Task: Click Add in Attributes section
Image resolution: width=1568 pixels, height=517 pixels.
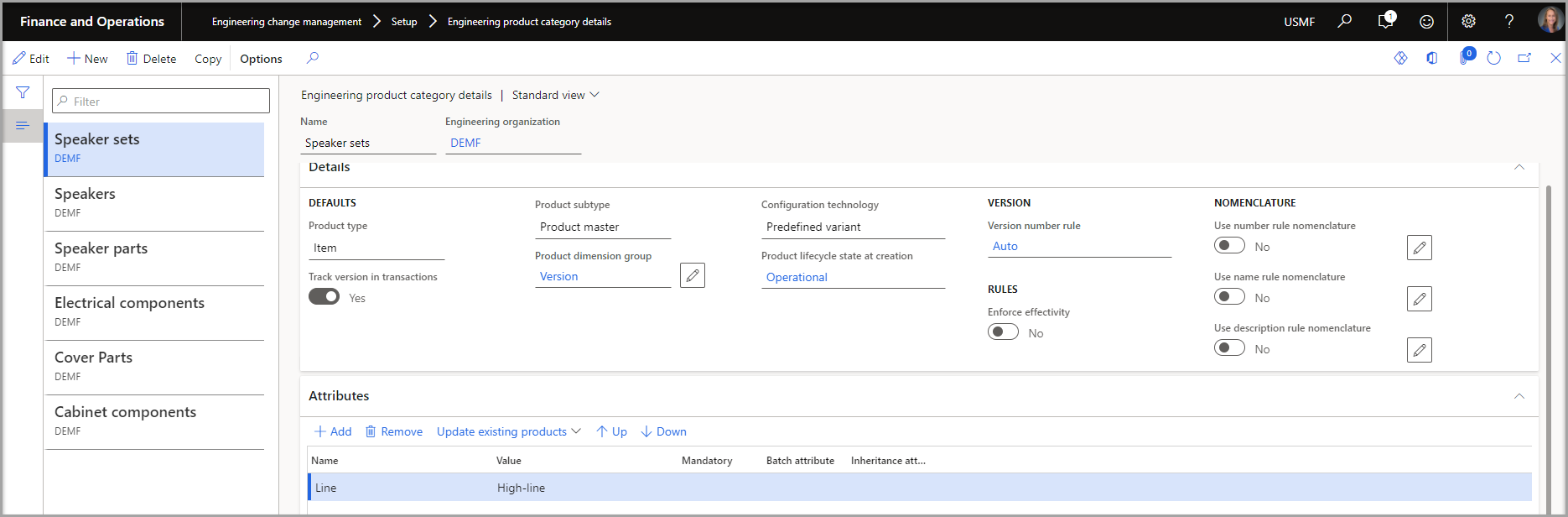Action: pyautogui.click(x=333, y=431)
